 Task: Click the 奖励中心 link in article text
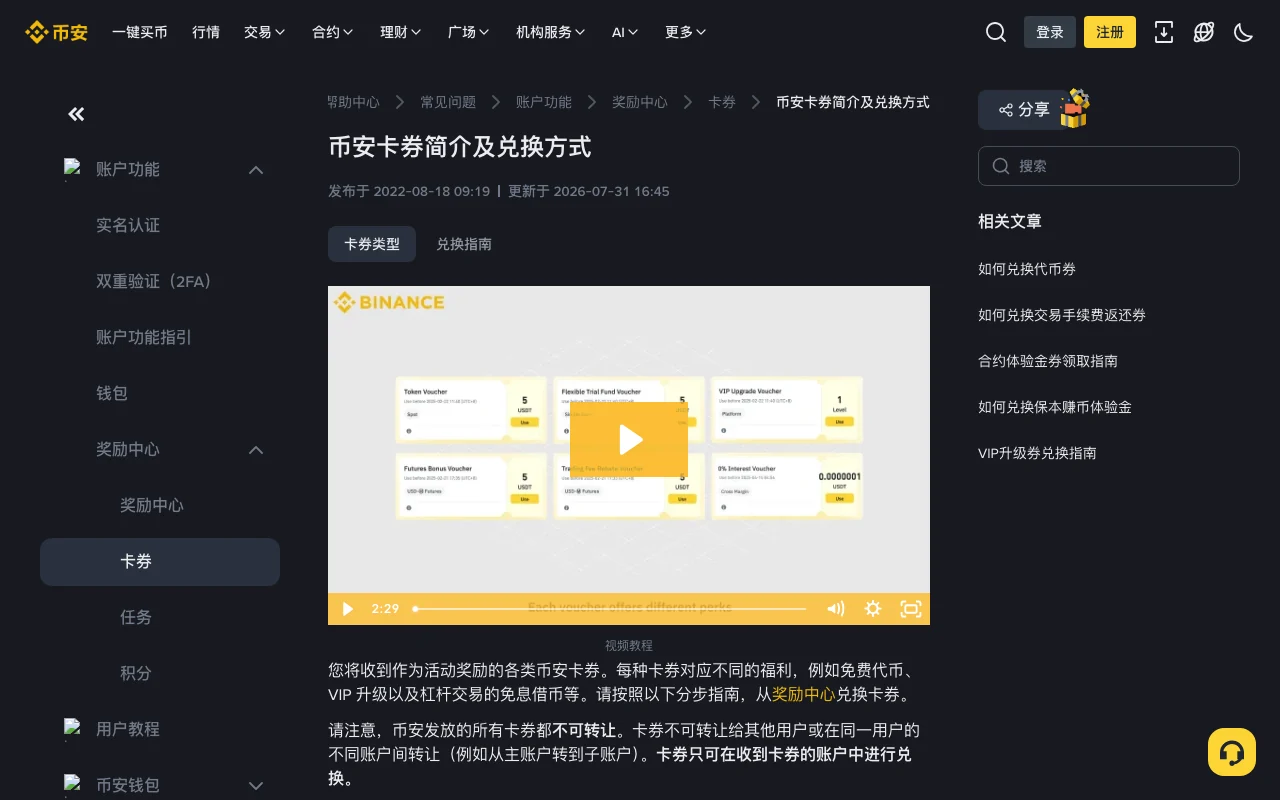click(803, 694)
